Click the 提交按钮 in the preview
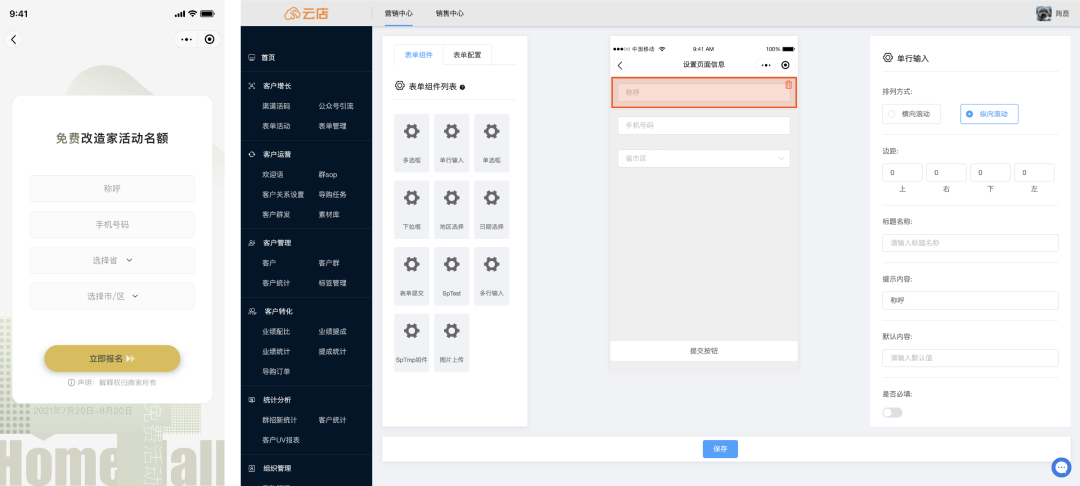1080x486 pixels. click(x=704, y=351)
